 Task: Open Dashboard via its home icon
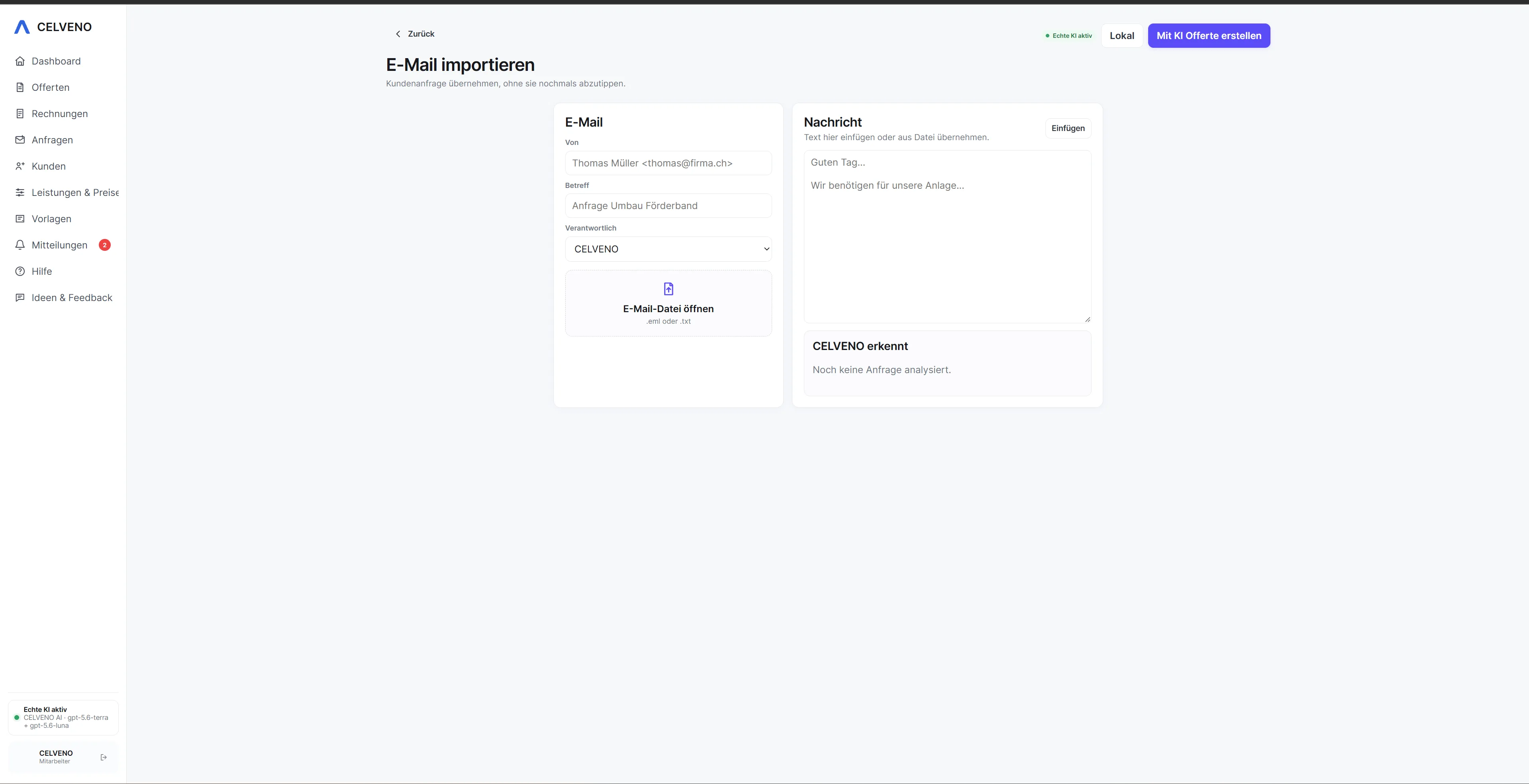click(x=20, y=61)
